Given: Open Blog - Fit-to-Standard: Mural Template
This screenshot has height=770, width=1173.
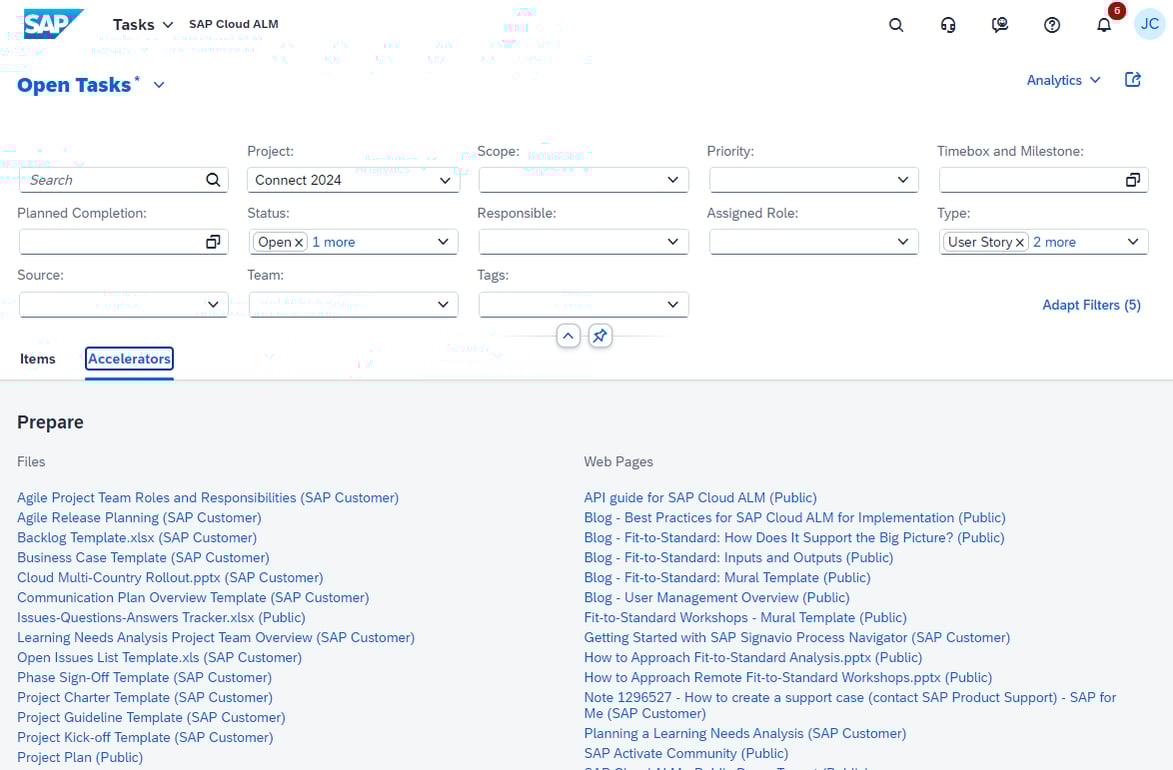Looking at the screenshot, I should [727, 578].
